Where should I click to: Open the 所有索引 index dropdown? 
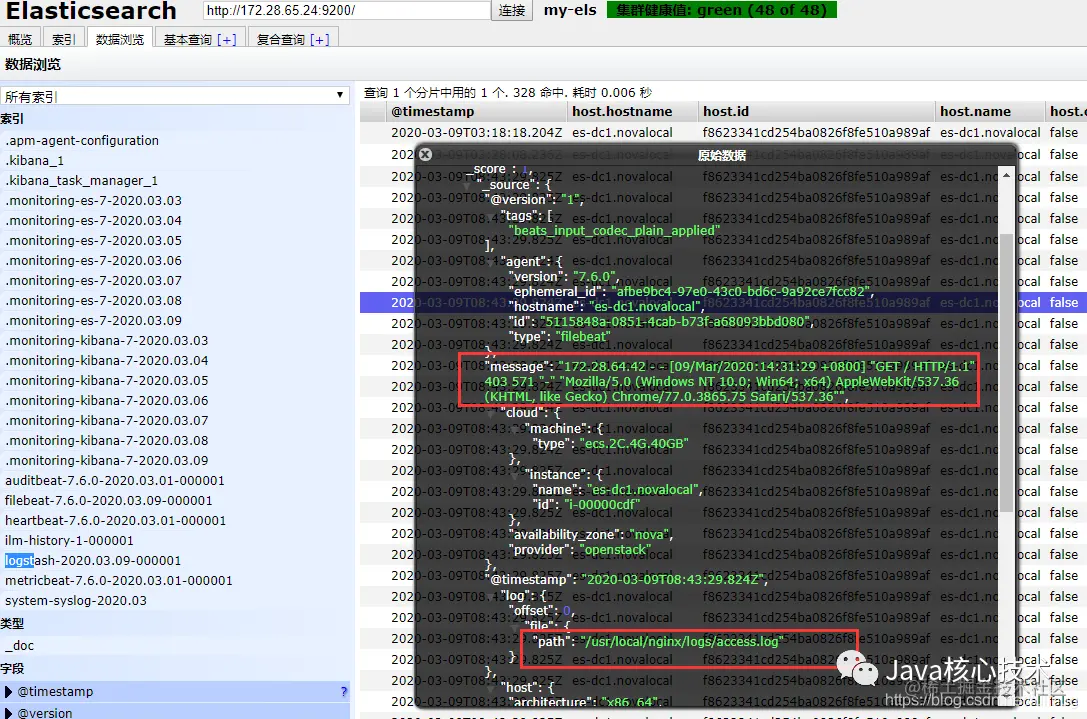[175, 96]
